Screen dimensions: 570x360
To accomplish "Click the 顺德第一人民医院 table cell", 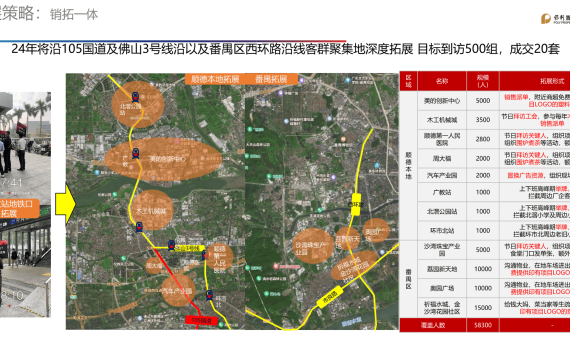I will click(442, 139).
